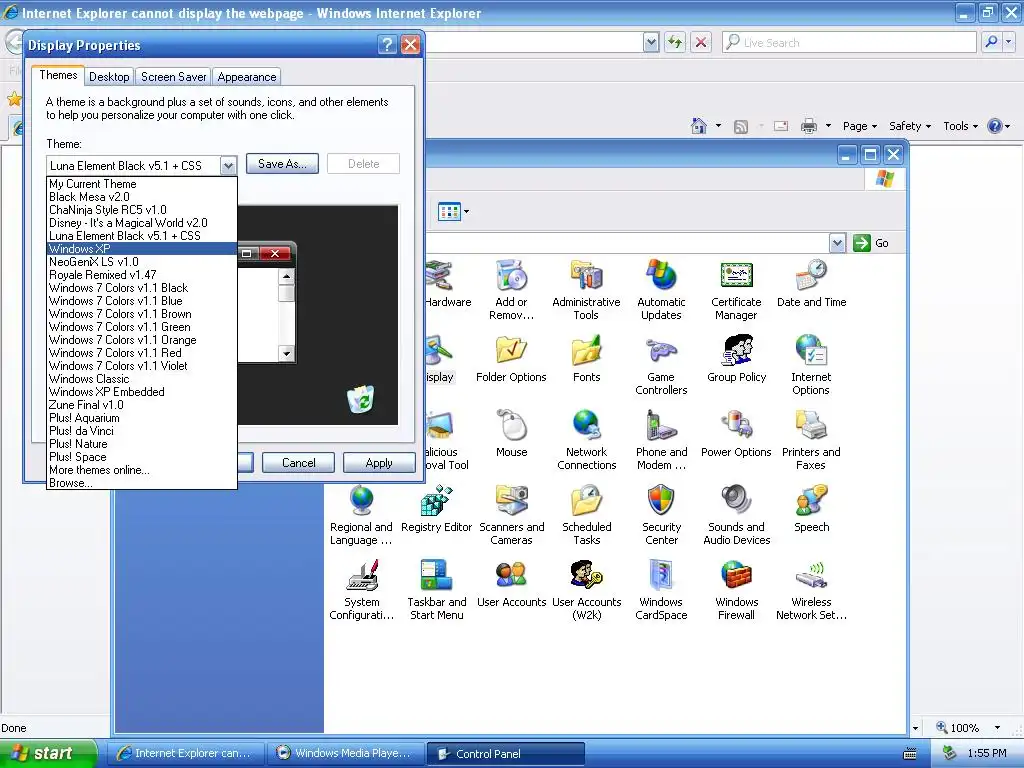Open the Mouse settings icon

[511, 433]
